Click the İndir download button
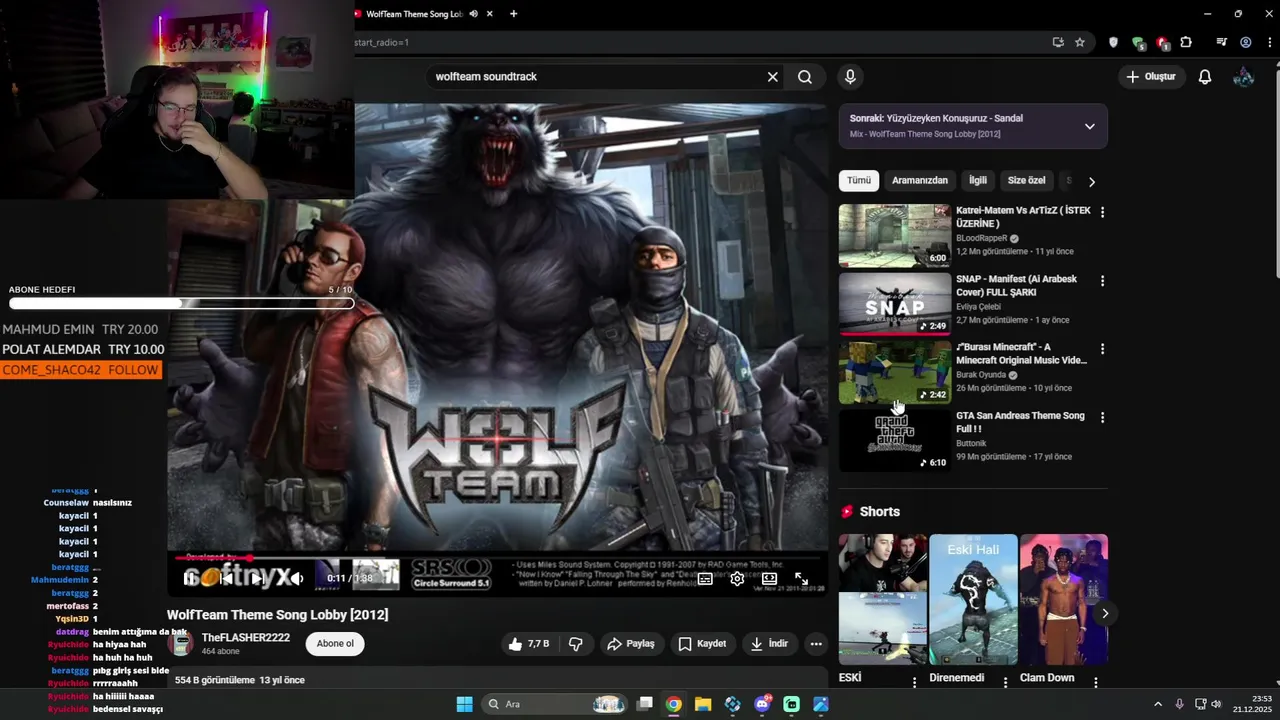The image size is (1280, 720). 770,644
